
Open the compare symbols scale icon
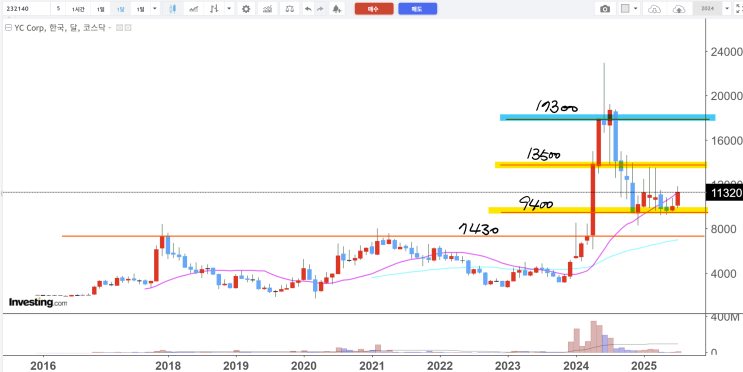pyautogui.click(x=290, y=9)
